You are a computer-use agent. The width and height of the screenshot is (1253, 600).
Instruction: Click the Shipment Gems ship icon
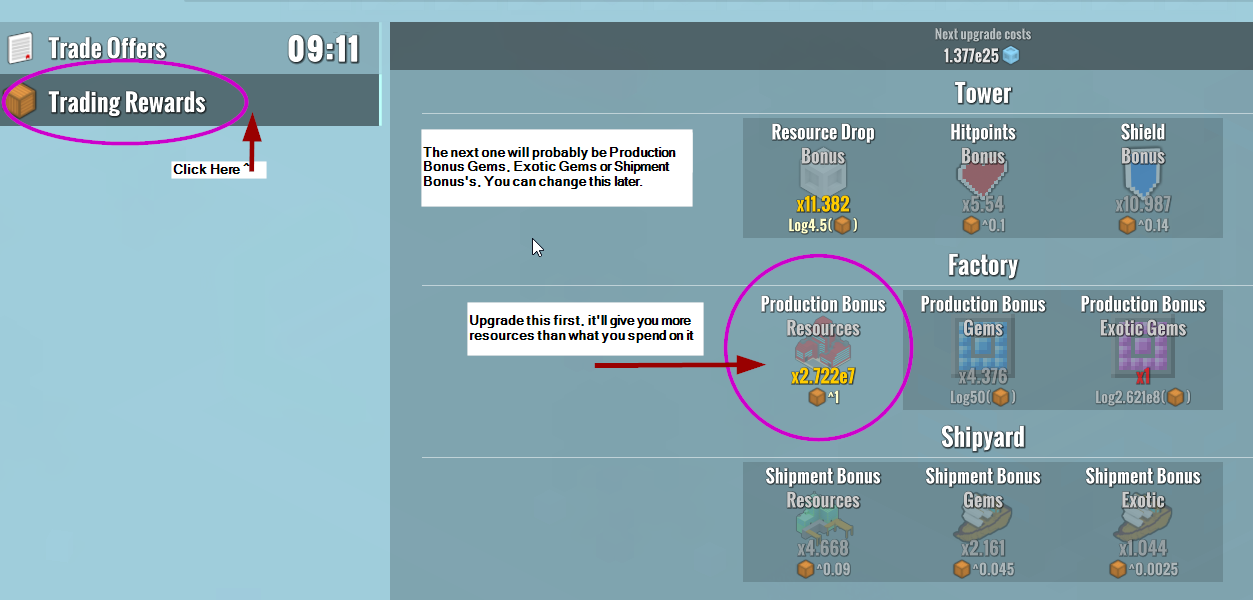point(983,523)
